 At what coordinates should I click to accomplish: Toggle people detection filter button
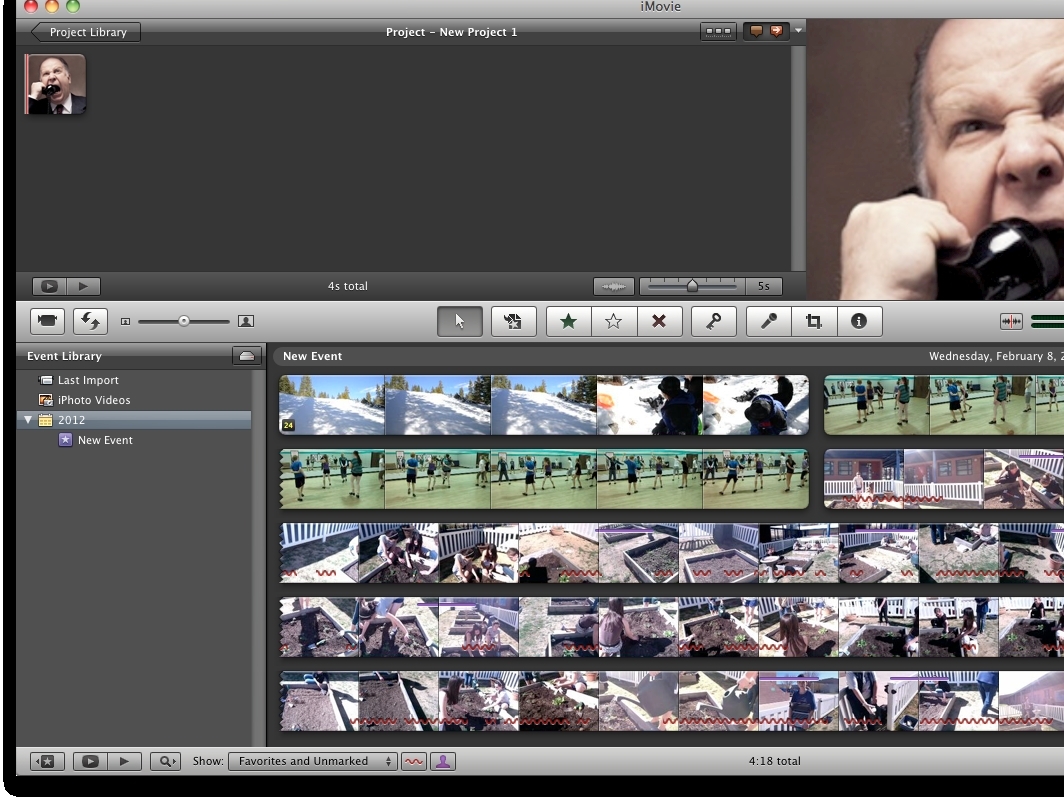443,761
